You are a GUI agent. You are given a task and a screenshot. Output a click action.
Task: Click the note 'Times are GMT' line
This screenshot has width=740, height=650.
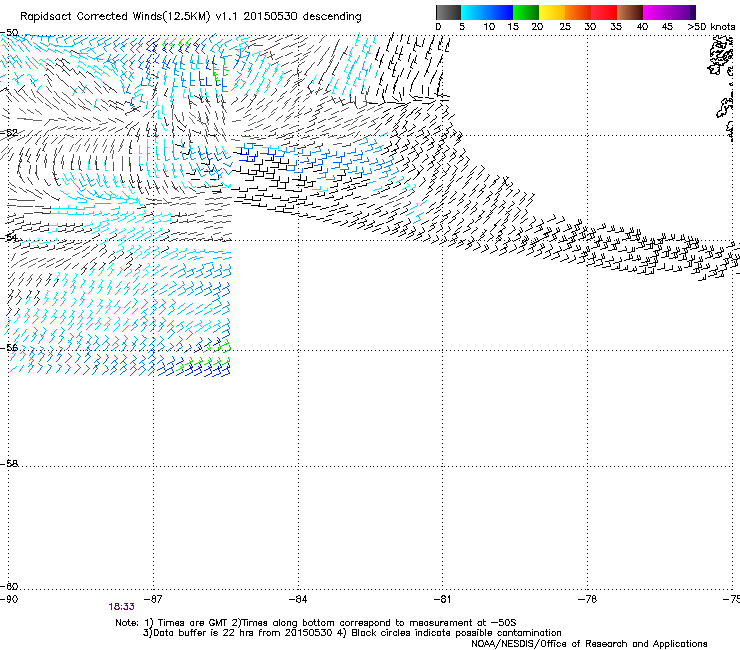click(315, 623)
